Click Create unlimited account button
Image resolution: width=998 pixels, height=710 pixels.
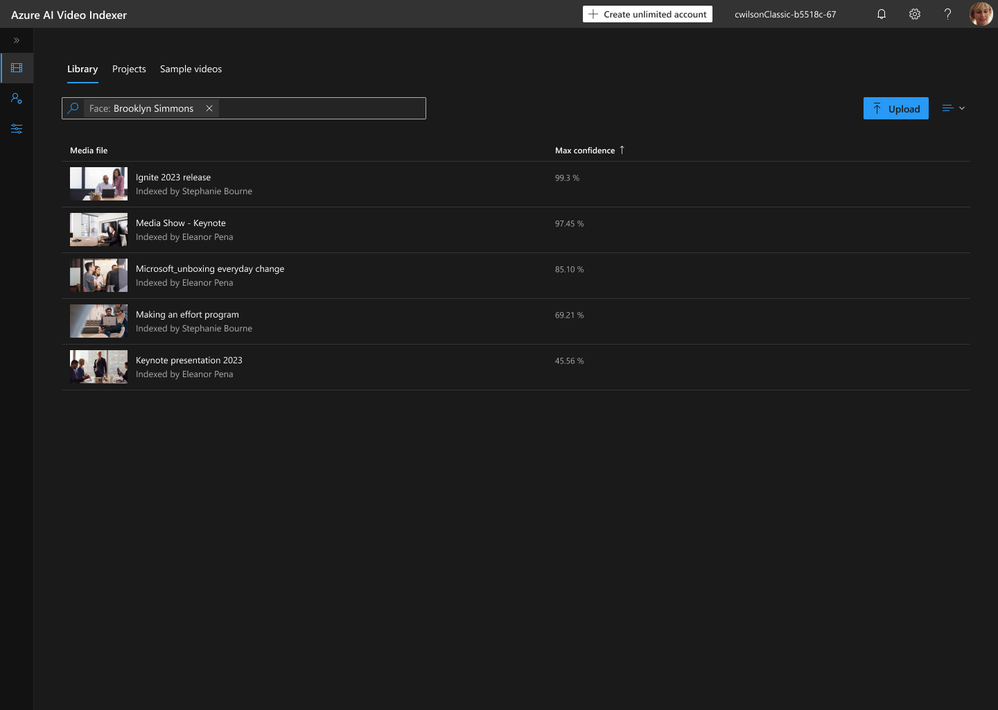647,14
